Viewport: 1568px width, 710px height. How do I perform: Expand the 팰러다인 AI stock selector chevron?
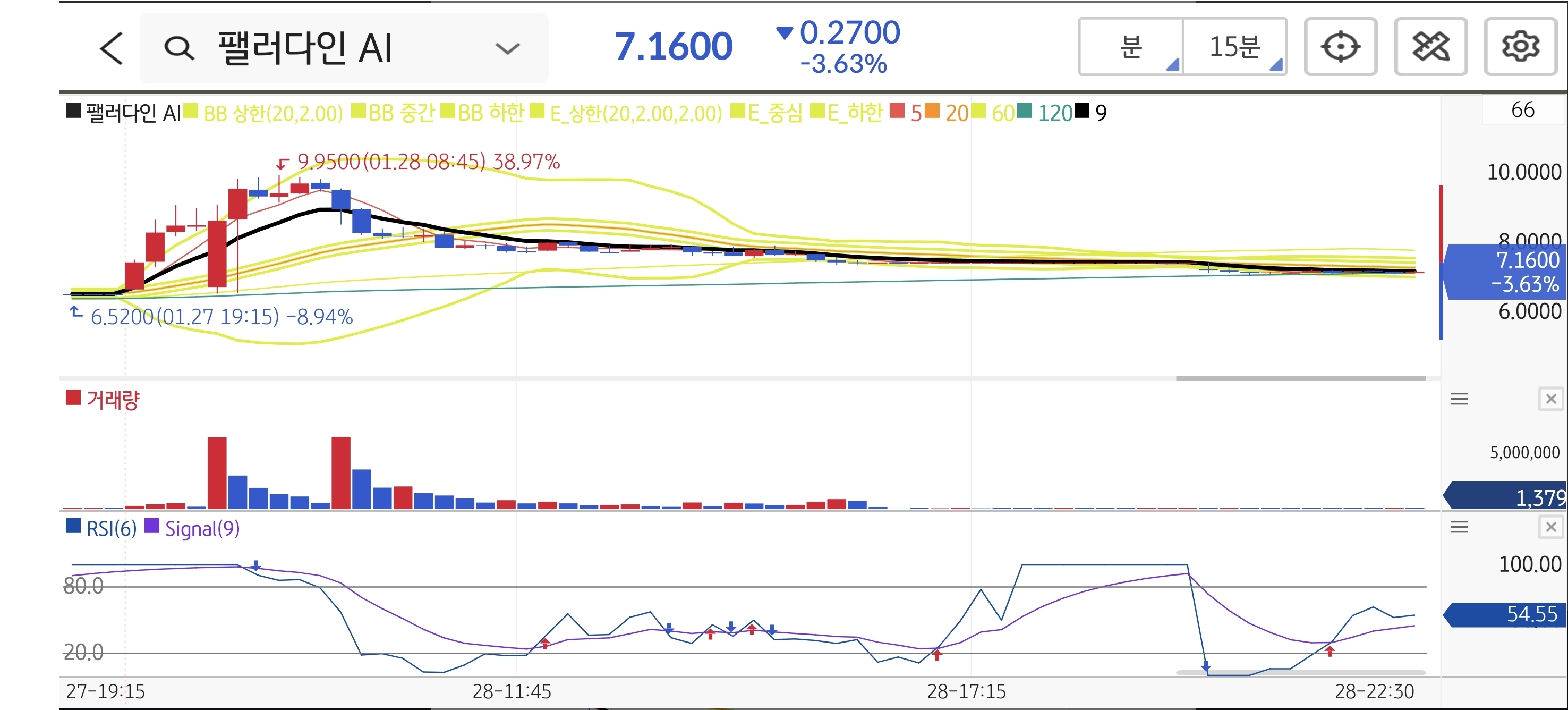pyautogui.click(x=507, y=48)
